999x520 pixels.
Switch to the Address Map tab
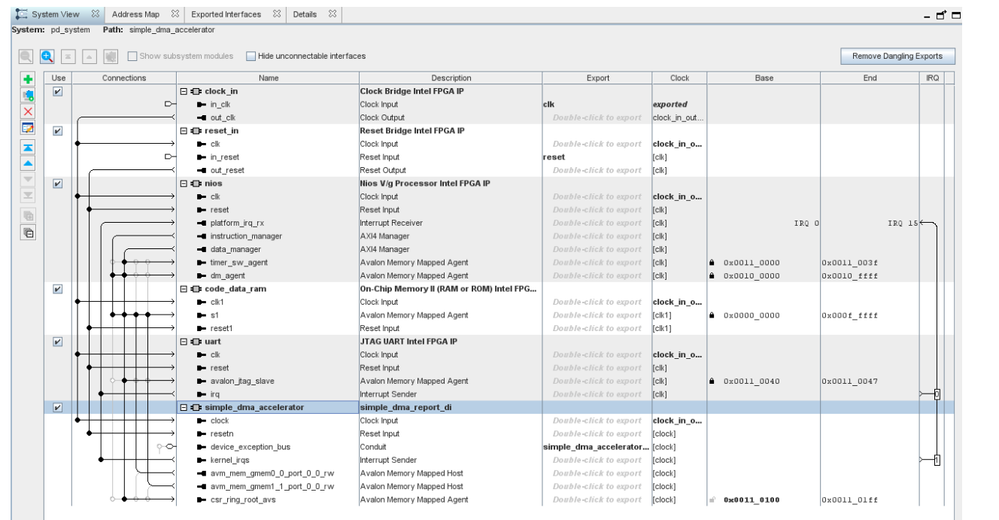tap(135, 15)
